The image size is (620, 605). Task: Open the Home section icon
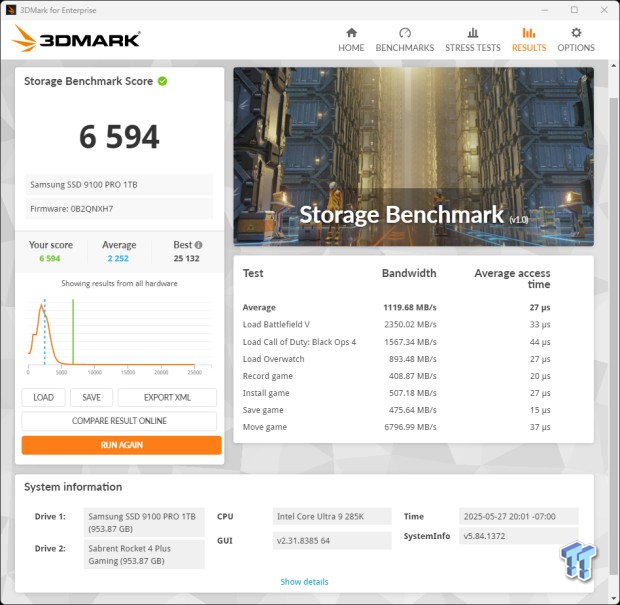point(351,32)
